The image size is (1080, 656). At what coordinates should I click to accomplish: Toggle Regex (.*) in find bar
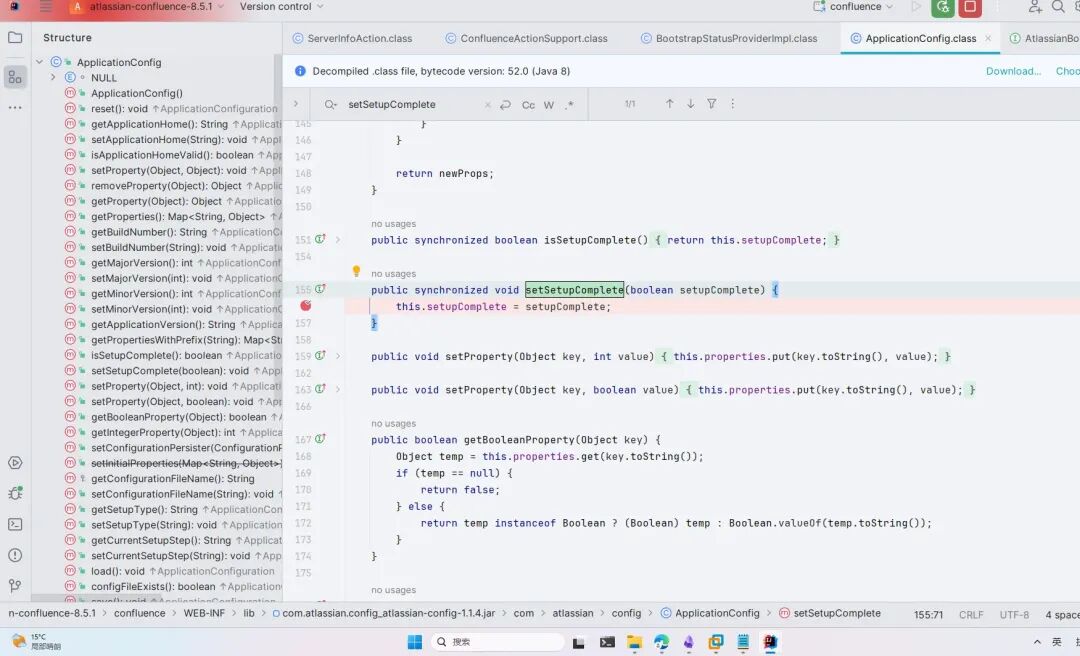569,105
